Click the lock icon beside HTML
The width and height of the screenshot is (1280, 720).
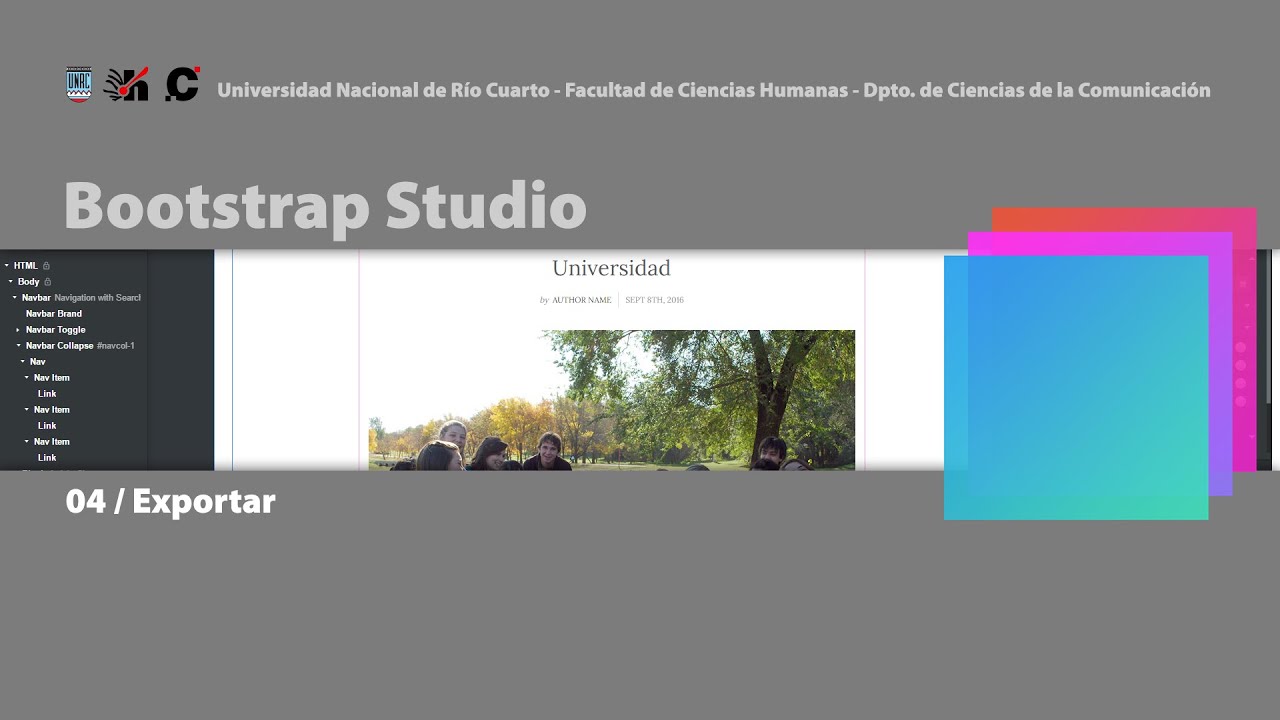point(46,266)
